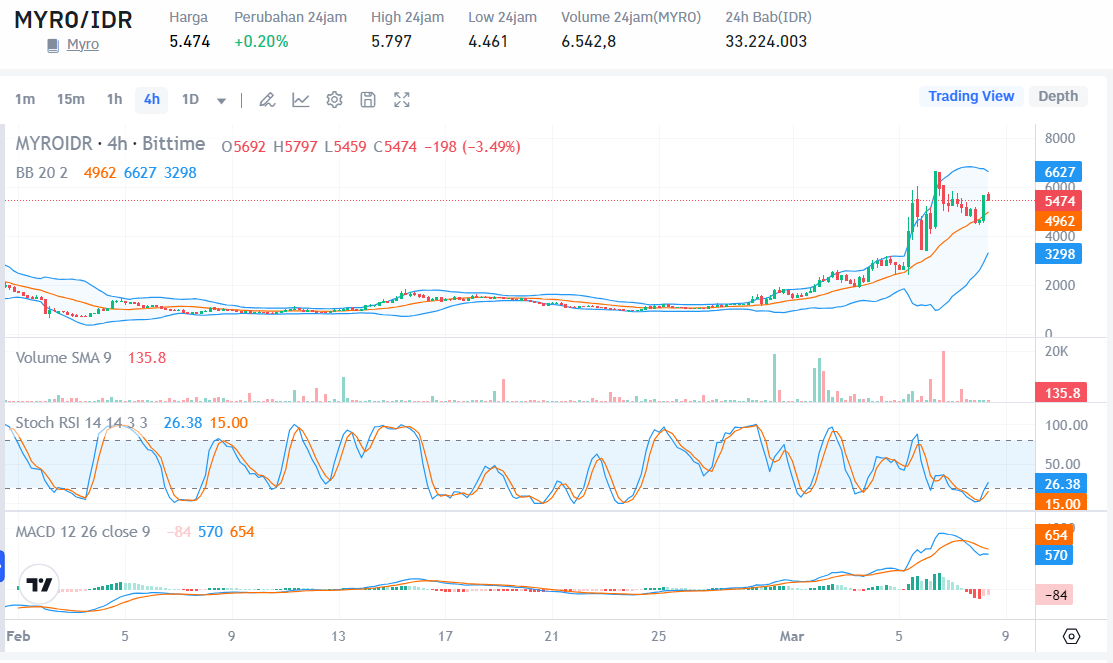Click the Stoch RSI K value label 26.38
This screenshot has width=1113, height=663.
click(1062, 484)
